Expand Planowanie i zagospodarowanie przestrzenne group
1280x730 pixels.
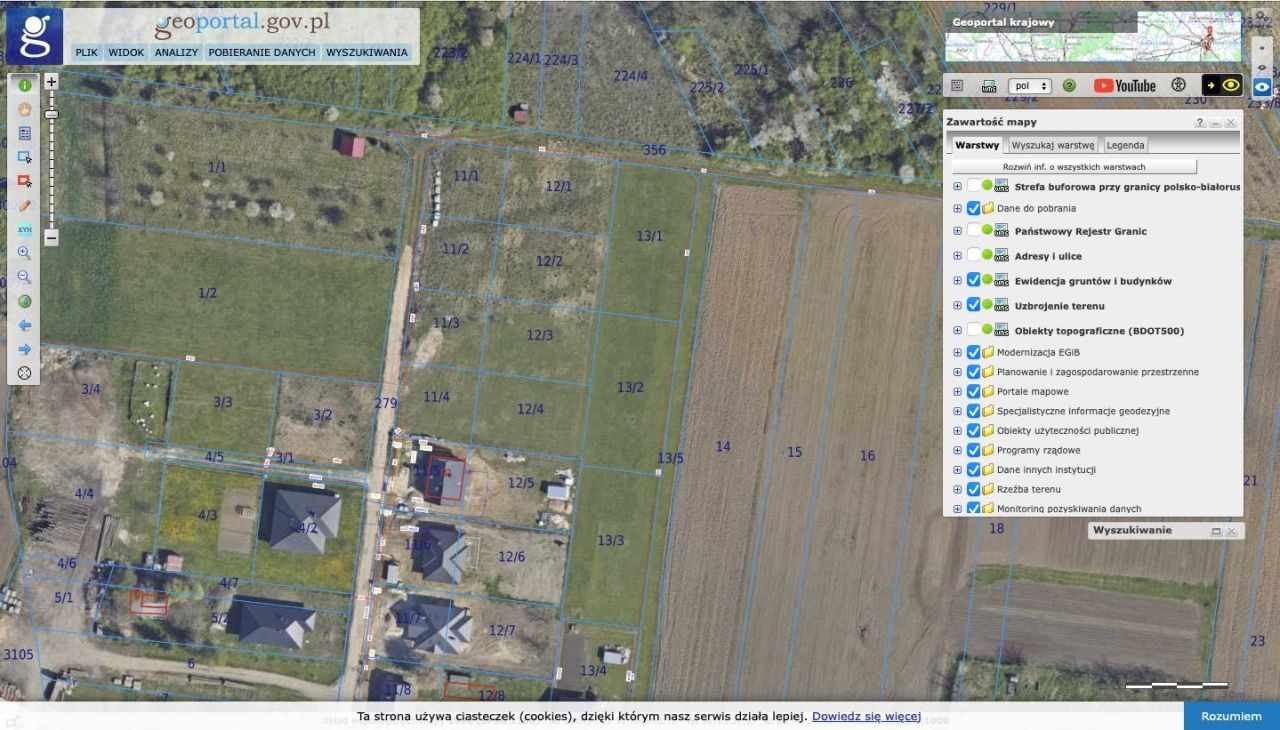click(x=958, y=372)
